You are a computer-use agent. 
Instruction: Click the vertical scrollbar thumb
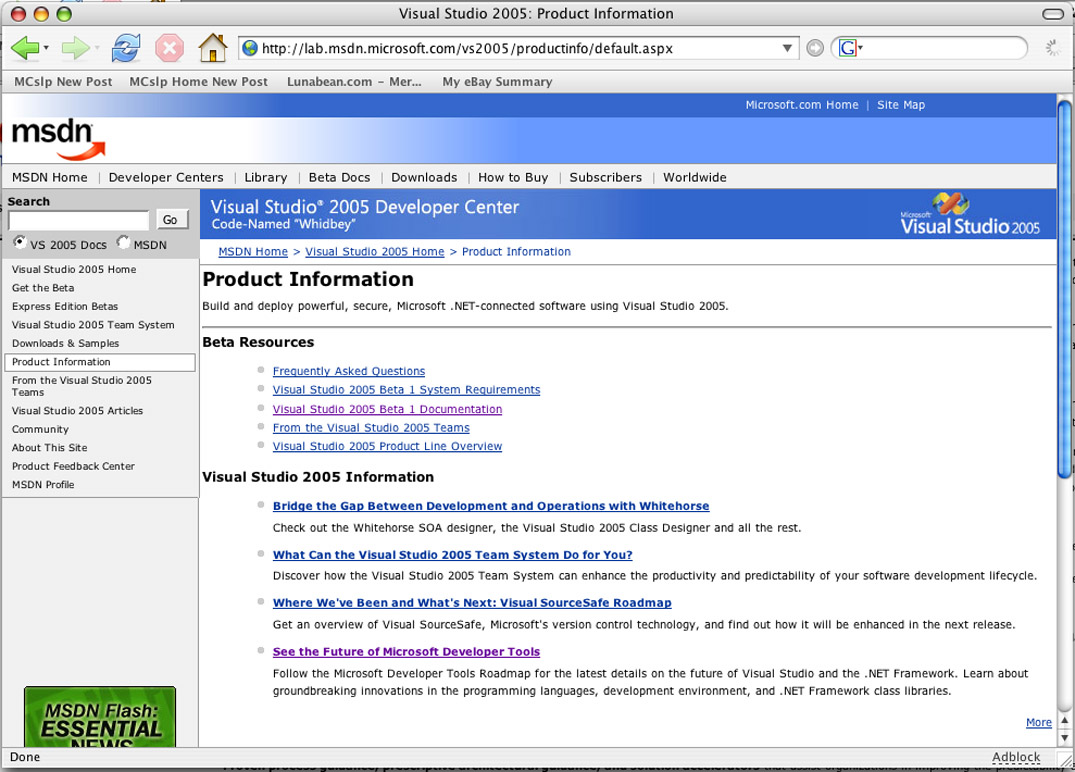pyautogui.click(x=1064, y=290)
